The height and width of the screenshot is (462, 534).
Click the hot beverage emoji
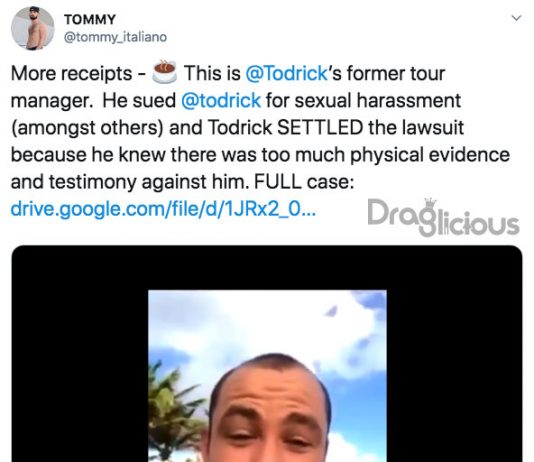[164, 72]
